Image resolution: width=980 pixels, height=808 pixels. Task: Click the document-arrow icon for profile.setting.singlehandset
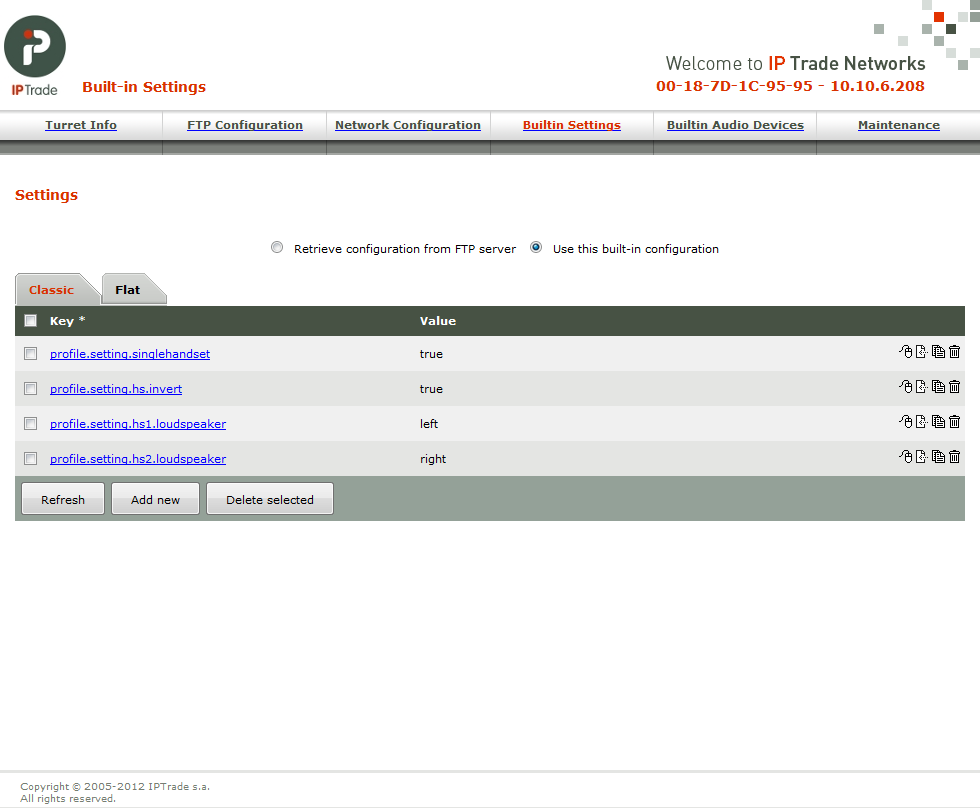coord(921,352)
